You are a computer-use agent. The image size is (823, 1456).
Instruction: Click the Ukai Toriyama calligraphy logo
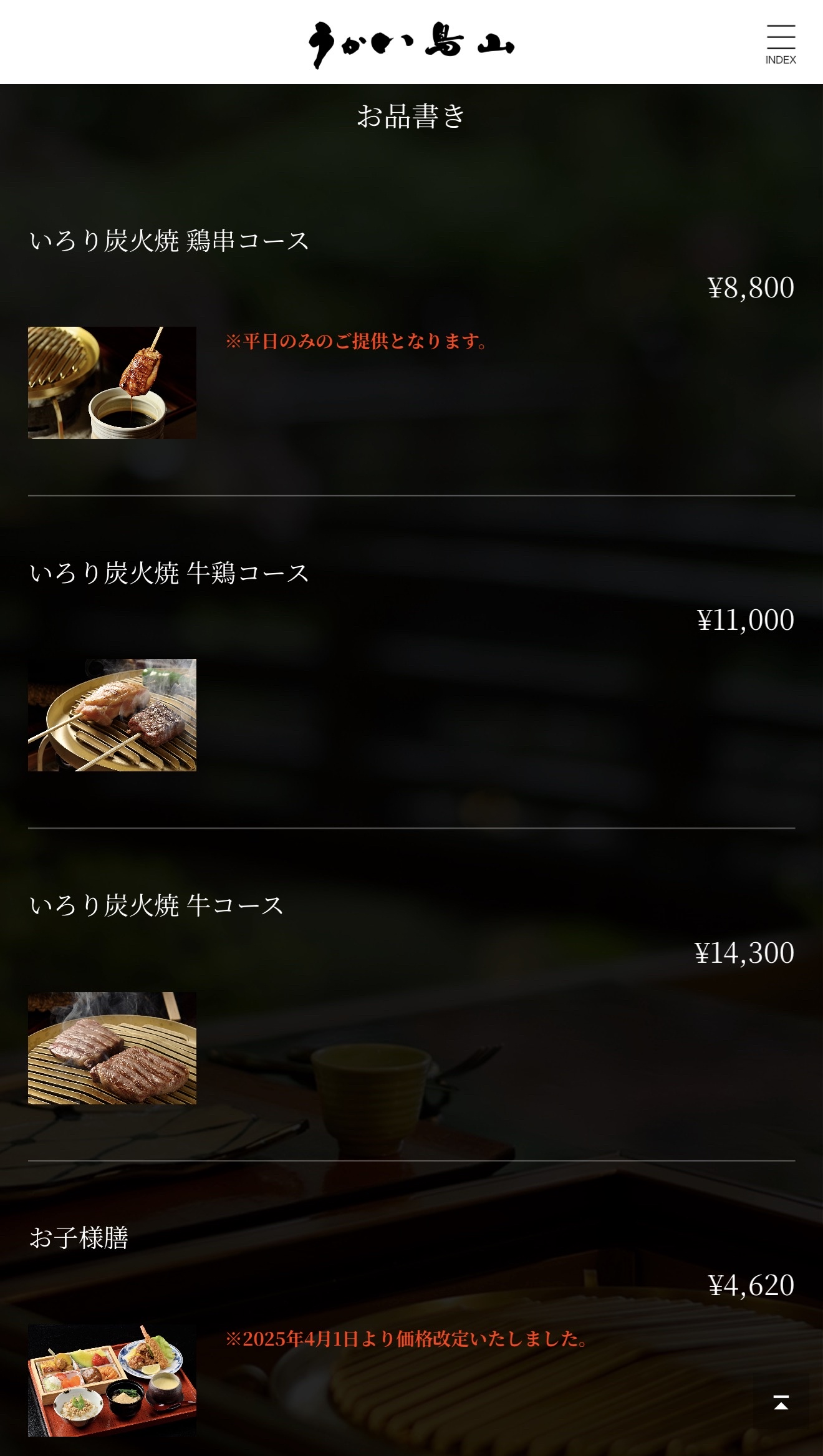pos(412,44)
